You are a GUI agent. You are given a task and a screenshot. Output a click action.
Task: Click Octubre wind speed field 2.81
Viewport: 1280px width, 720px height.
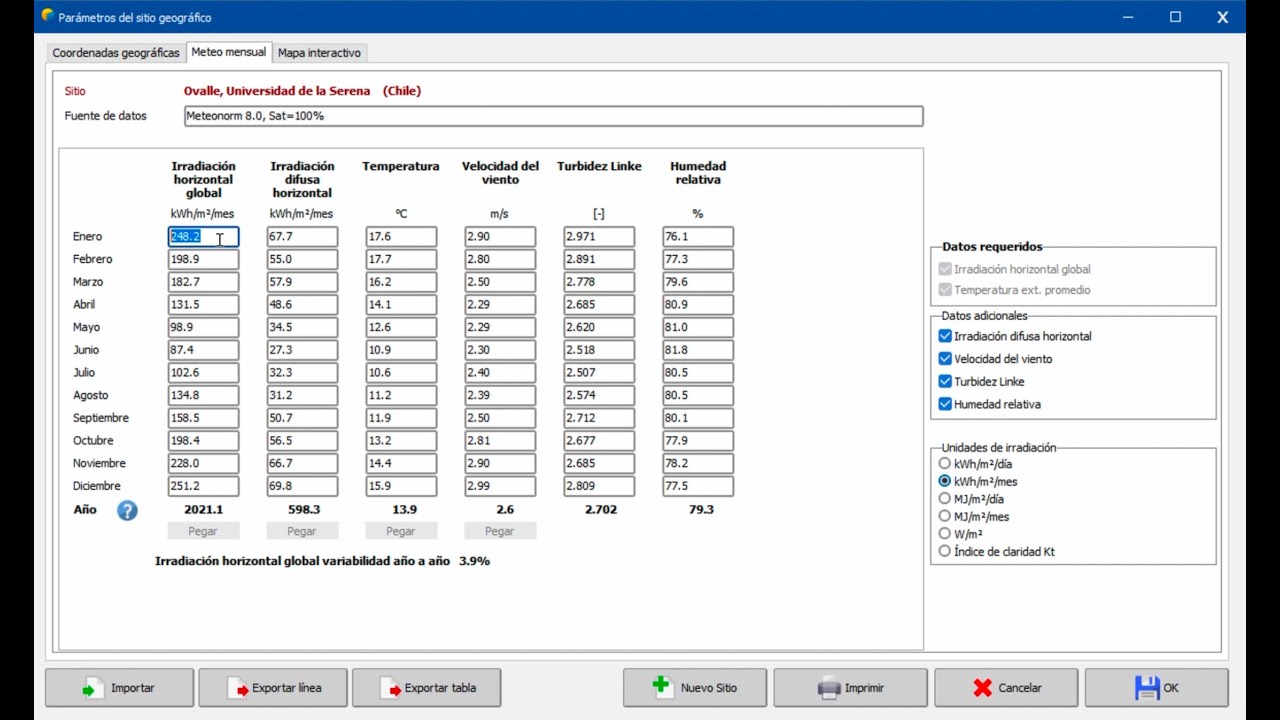tap(500, 441)
